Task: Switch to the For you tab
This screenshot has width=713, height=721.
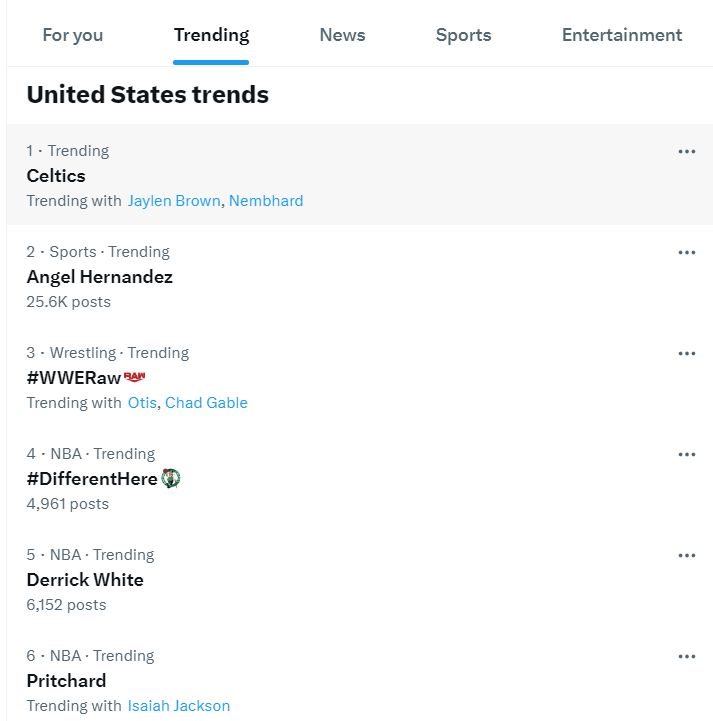Action: pyautogui.click(x=73, y=35)
